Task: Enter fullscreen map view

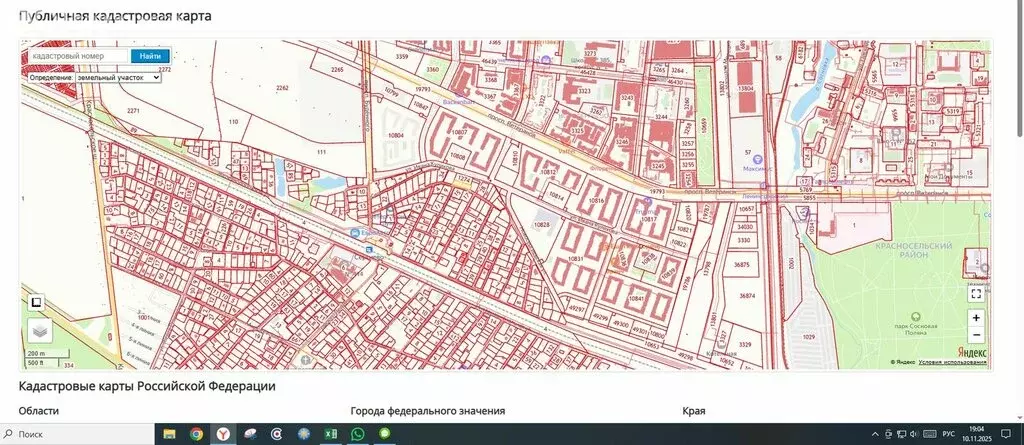Action: point(976,293)
